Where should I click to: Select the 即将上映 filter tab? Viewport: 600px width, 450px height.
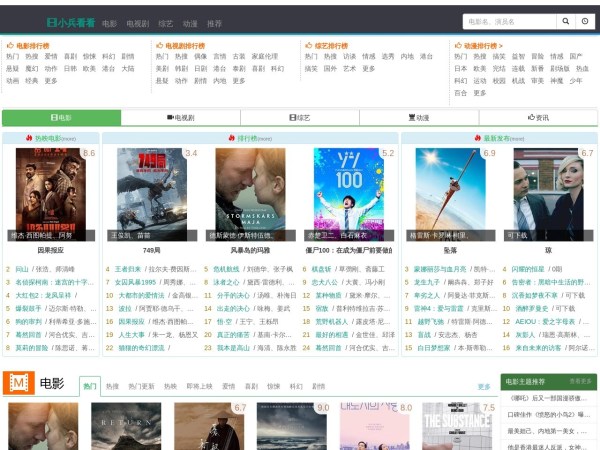pos(201,386)
